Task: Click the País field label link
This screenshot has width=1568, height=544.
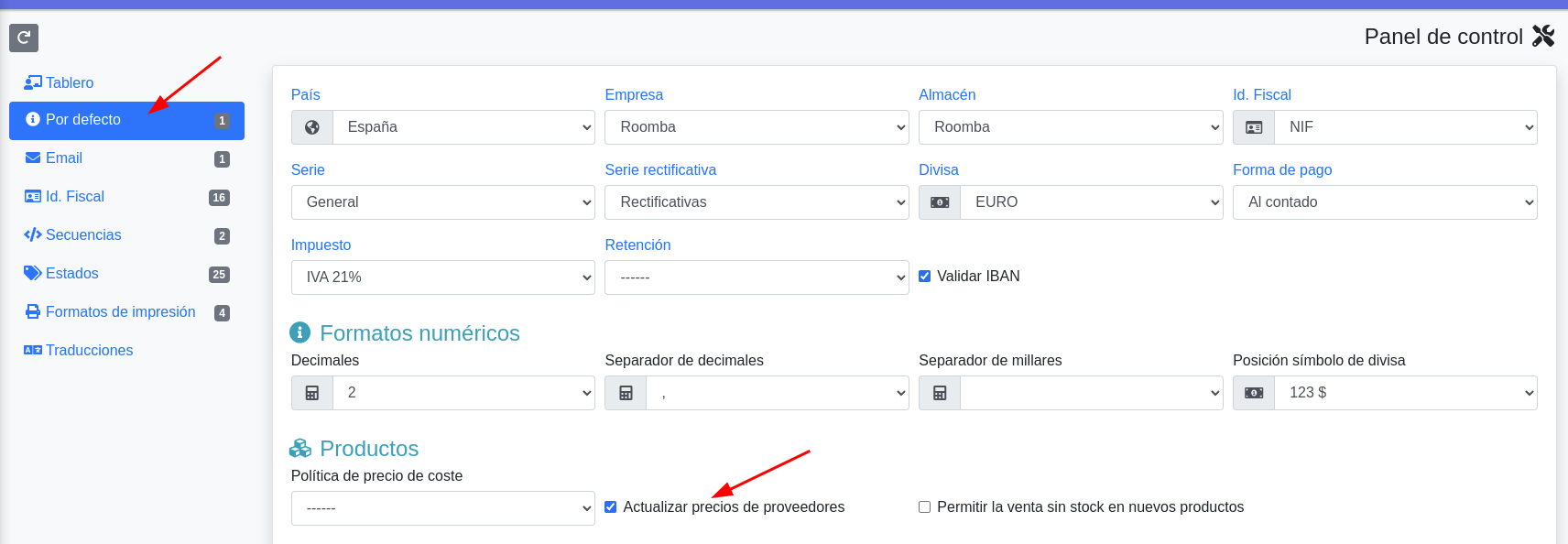Action: pos(305,94)
